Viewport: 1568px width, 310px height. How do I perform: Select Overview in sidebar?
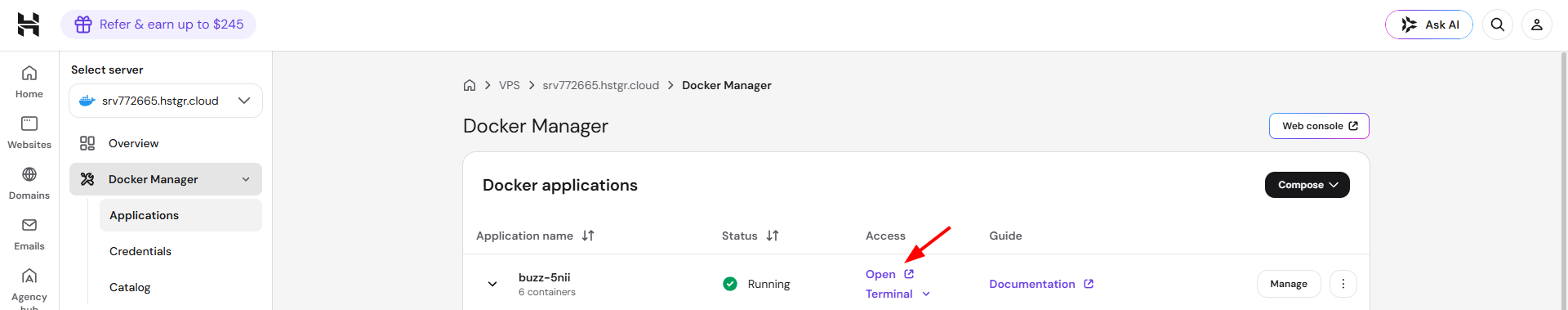click(166, 143)
